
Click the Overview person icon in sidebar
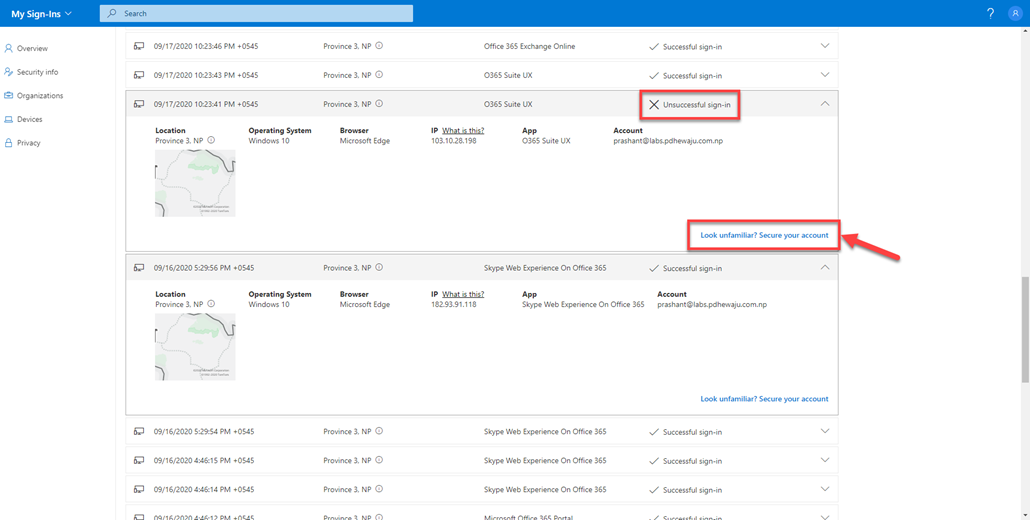9,48
